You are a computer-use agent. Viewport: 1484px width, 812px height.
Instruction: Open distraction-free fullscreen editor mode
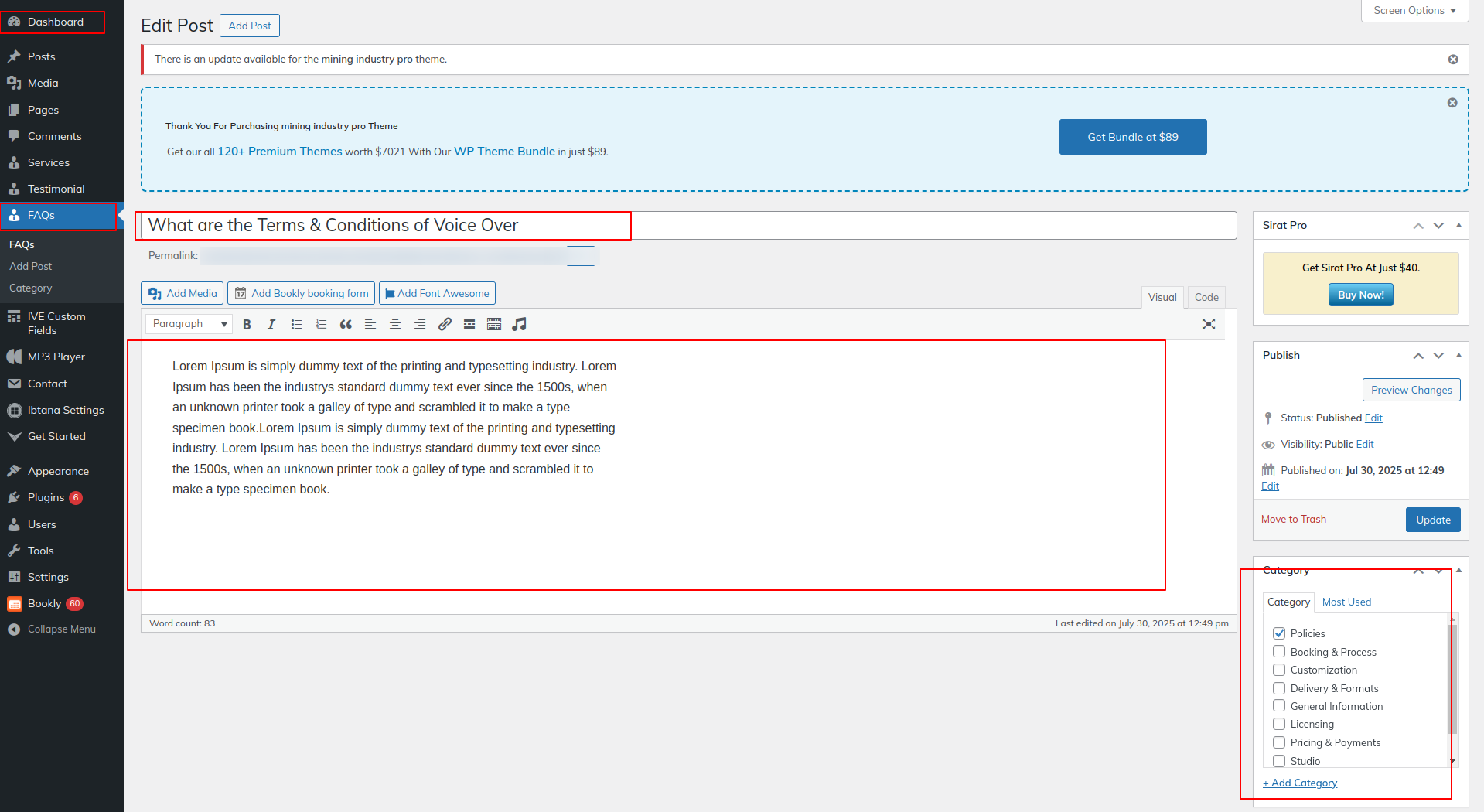coord(1208,325)
